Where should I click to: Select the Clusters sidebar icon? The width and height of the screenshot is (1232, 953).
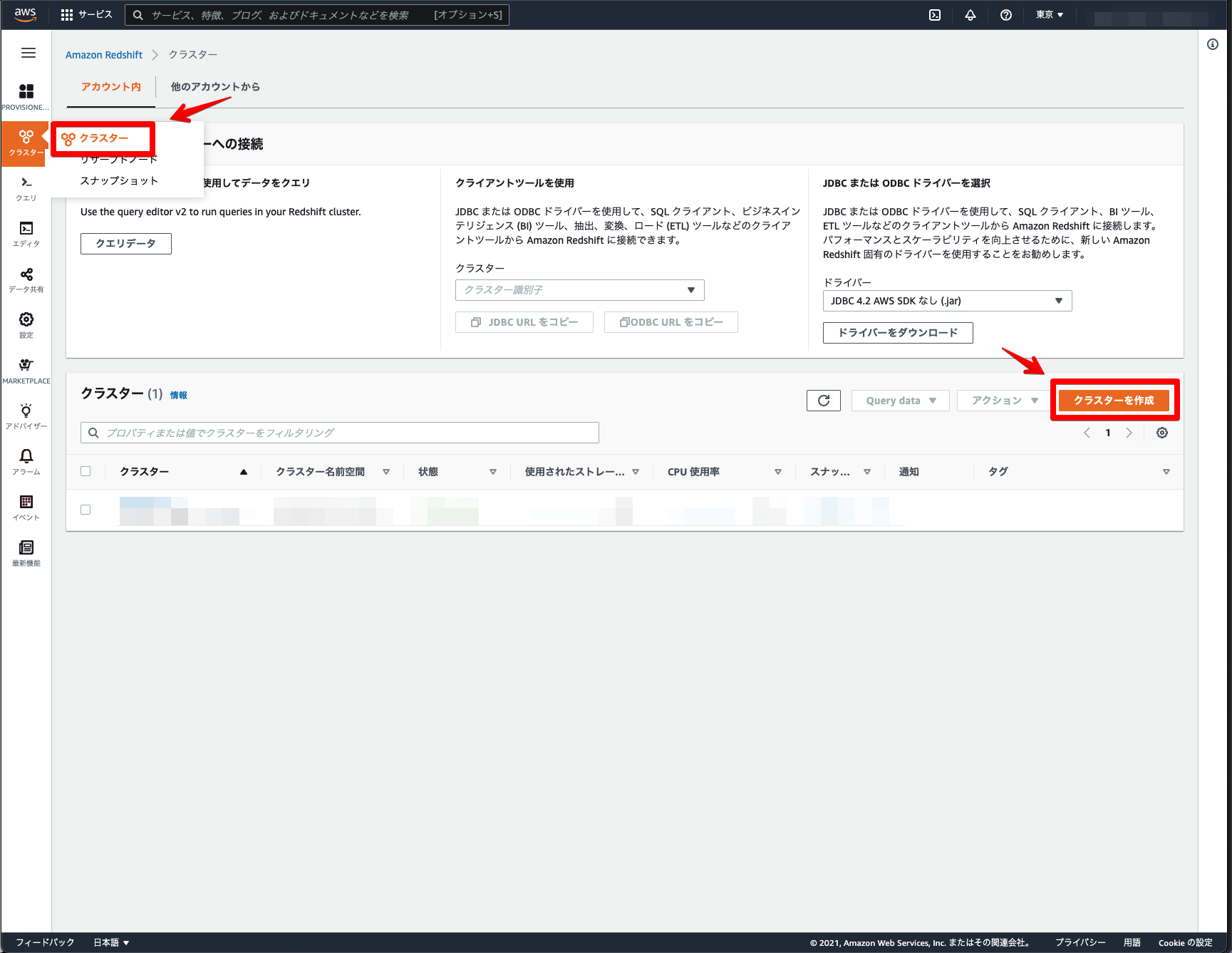pyautogui.click(x=26, y=143)
